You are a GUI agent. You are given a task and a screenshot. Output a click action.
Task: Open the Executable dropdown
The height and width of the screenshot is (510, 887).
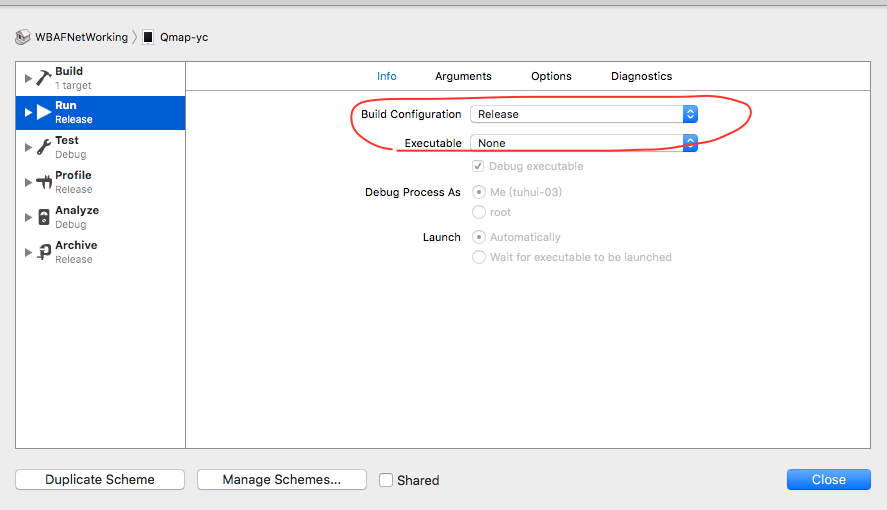tap(584, 143)
